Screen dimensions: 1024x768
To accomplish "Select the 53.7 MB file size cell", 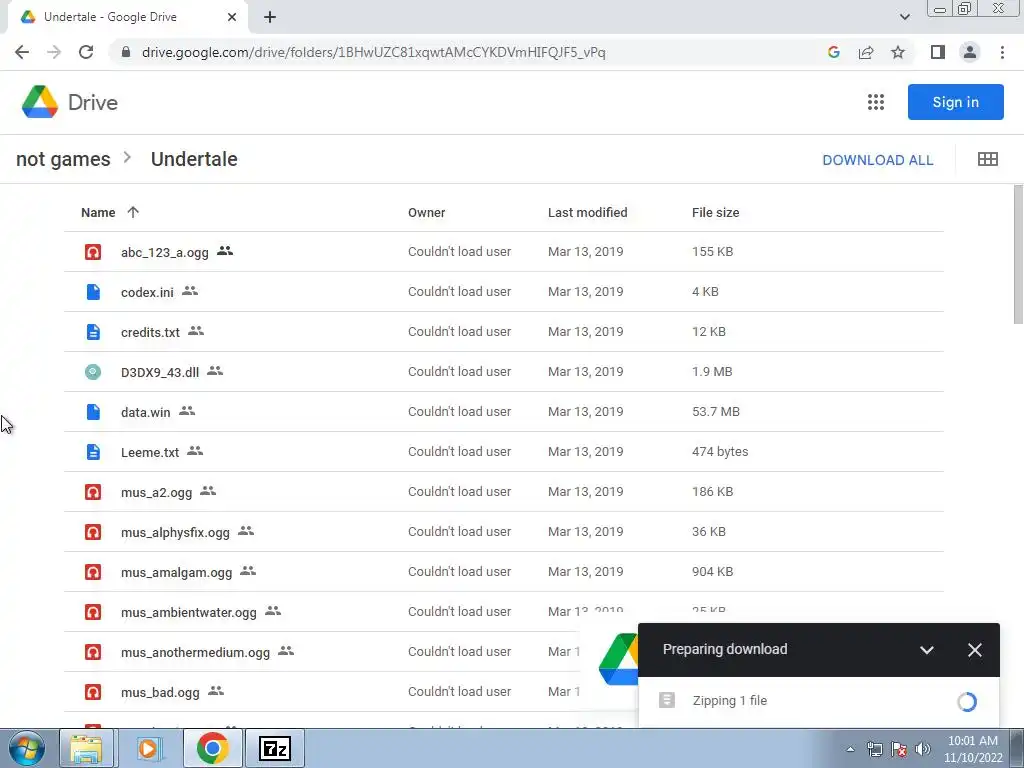I will [716, 411].
